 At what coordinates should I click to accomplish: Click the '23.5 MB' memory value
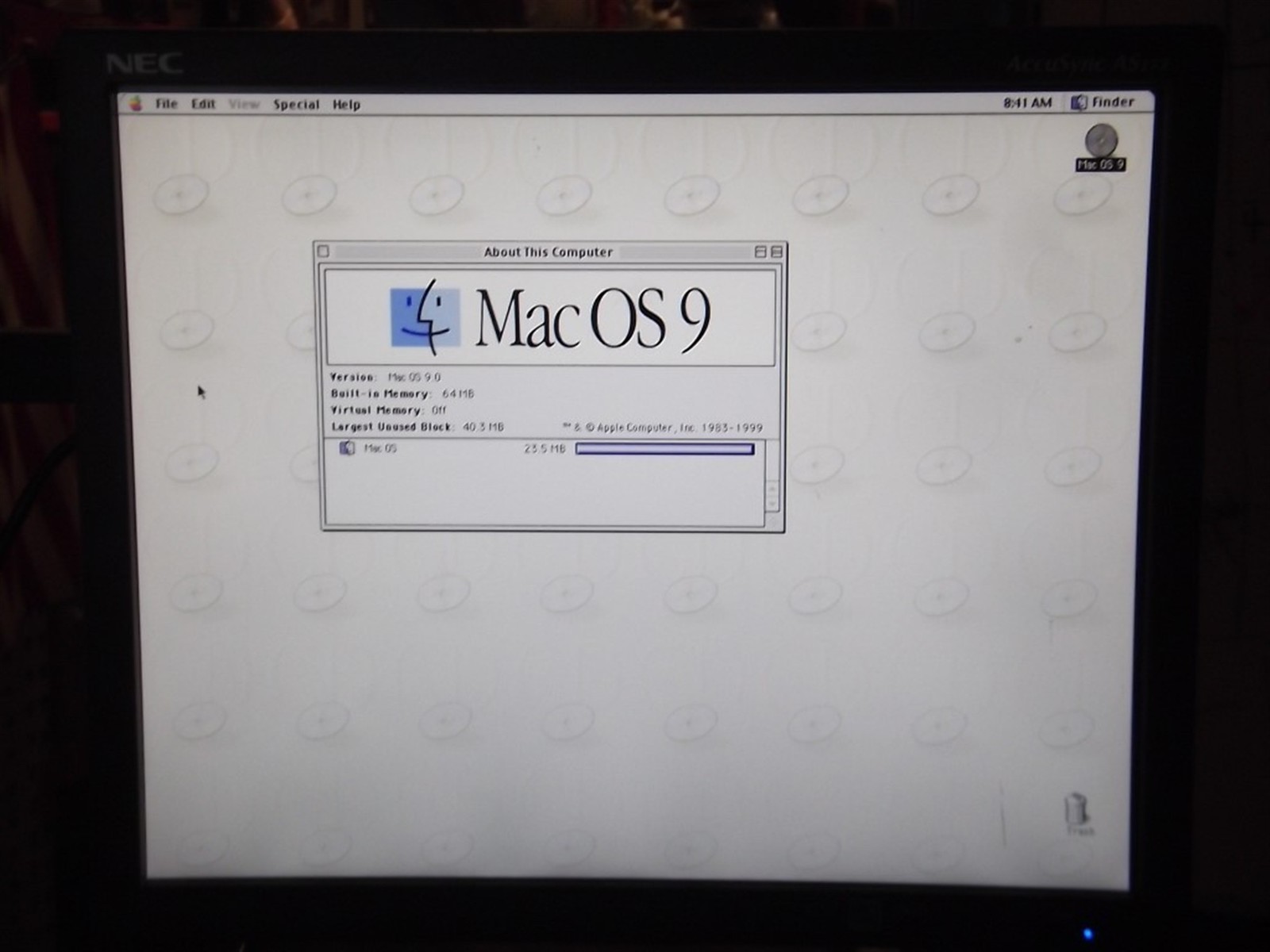pyautogui.click(x=545, y=449)
